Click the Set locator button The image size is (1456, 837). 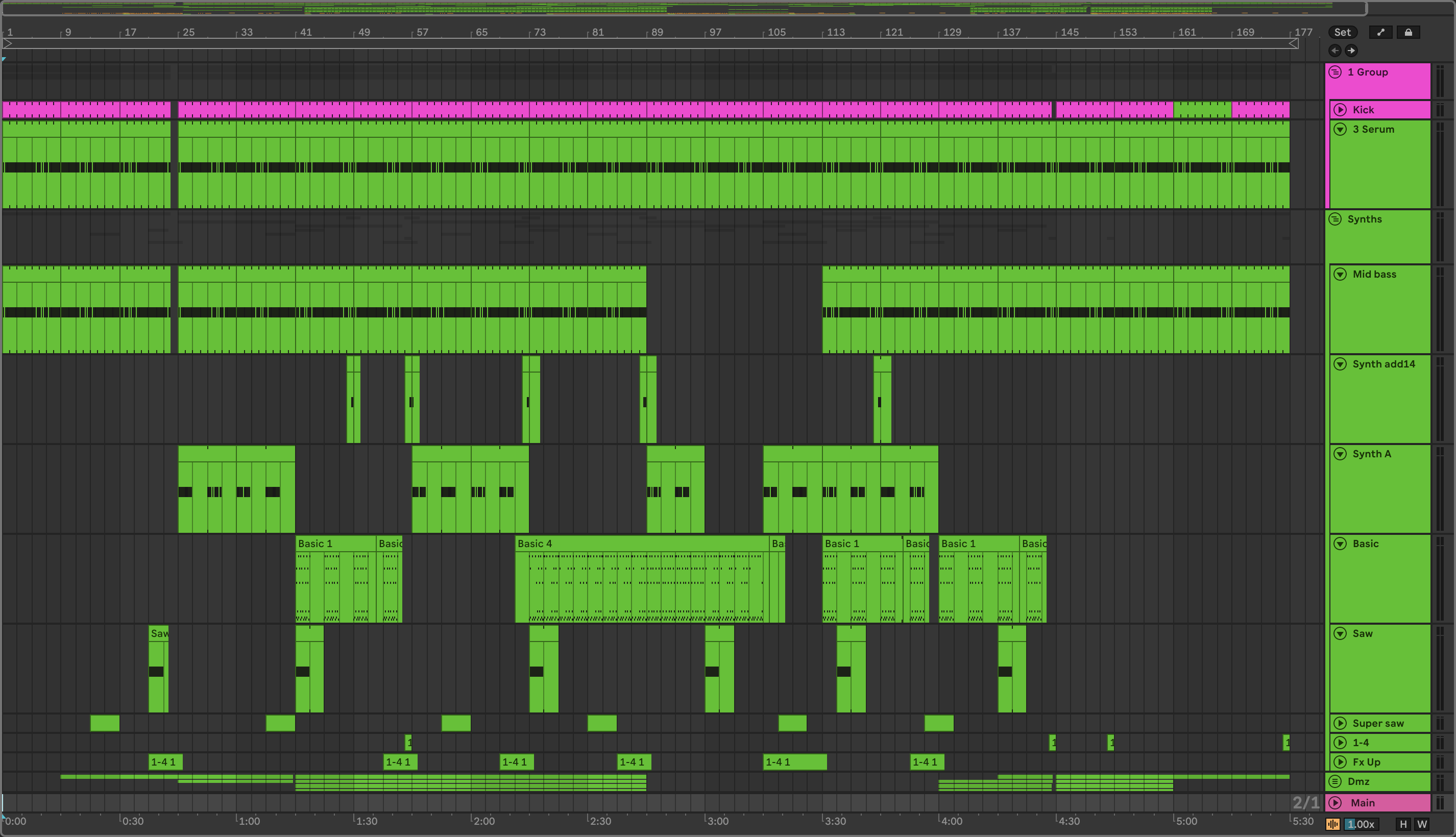(x=1342, y=32)
